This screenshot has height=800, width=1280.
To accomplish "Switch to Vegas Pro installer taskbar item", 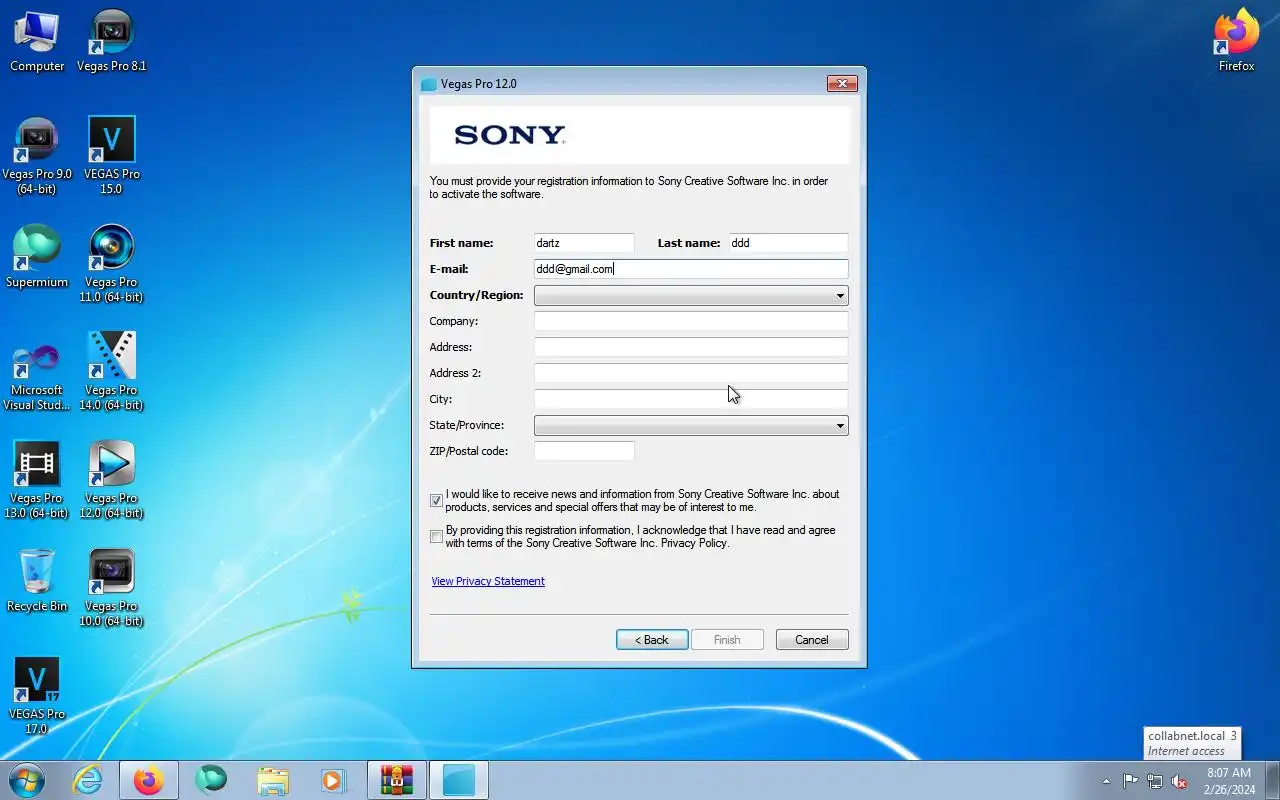I will 459,780.
